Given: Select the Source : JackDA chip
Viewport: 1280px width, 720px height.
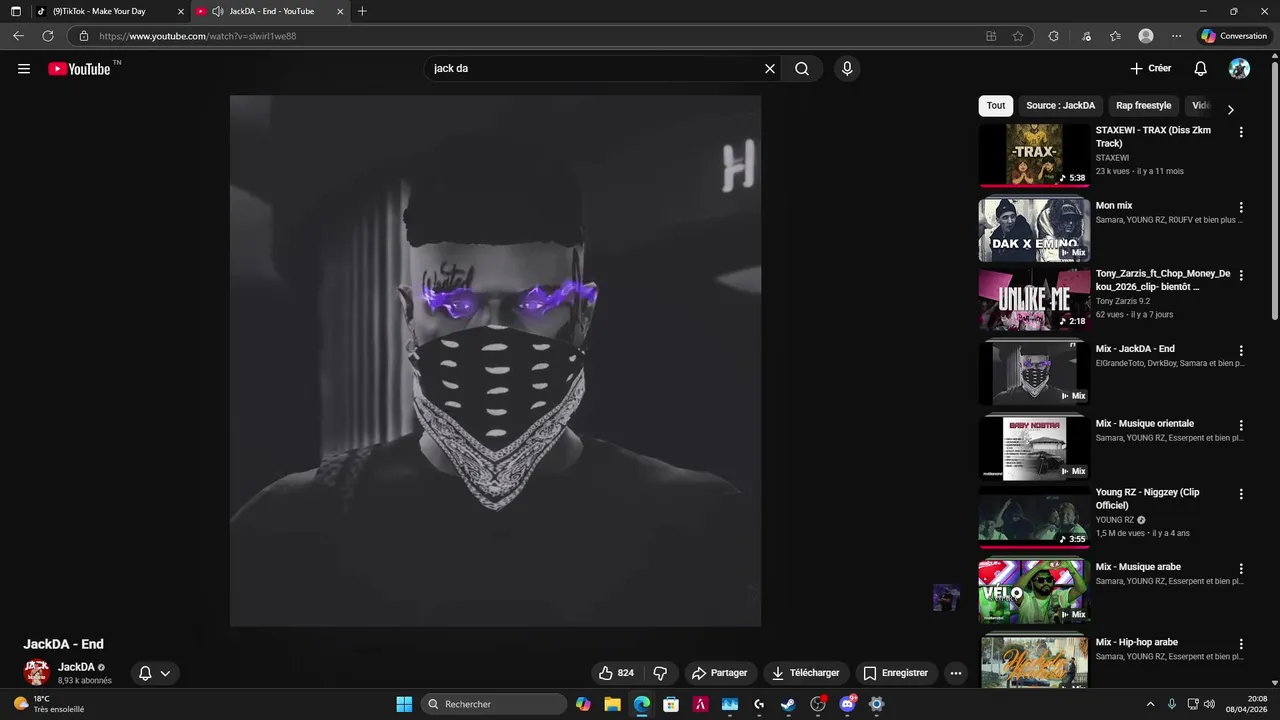Looking at the screenshot, I should coord(1060,105).
